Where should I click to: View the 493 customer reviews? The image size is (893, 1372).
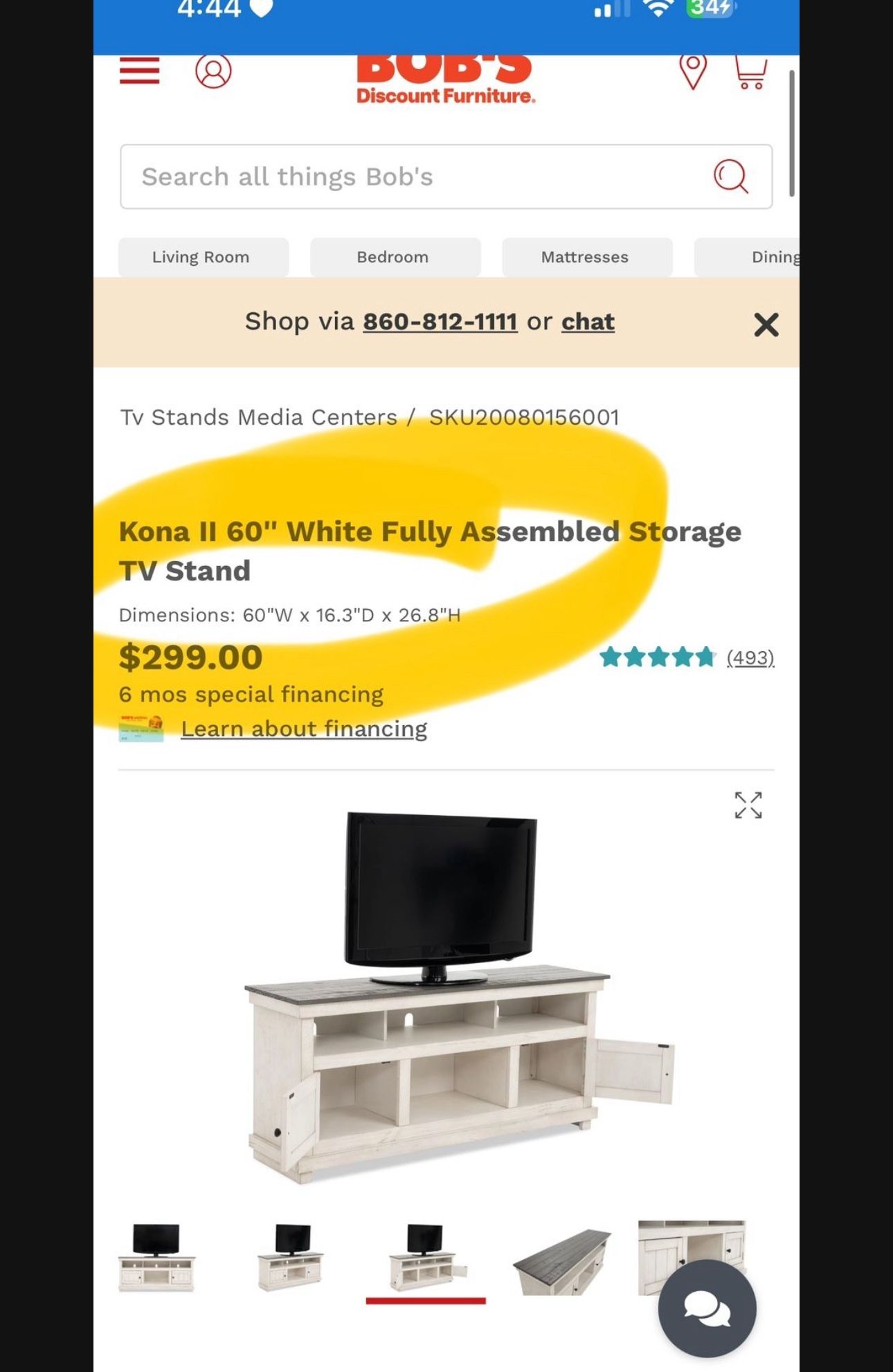click(x=750, y=657)
